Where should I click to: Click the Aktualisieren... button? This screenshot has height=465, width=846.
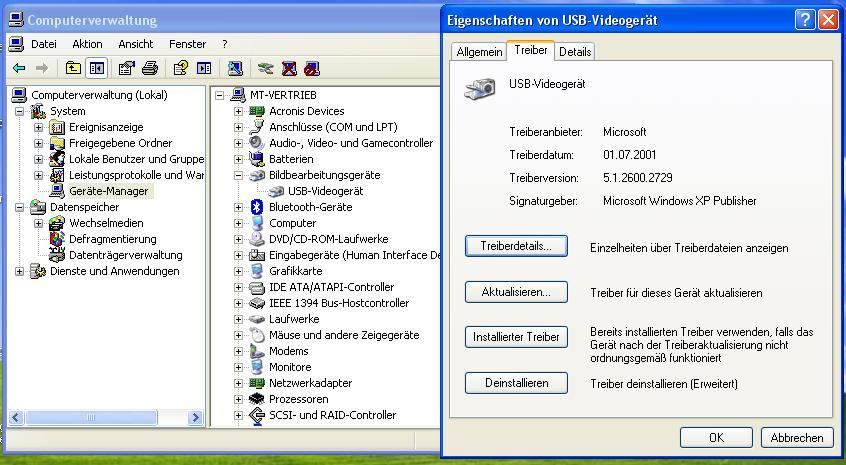[x=516, y=292]
